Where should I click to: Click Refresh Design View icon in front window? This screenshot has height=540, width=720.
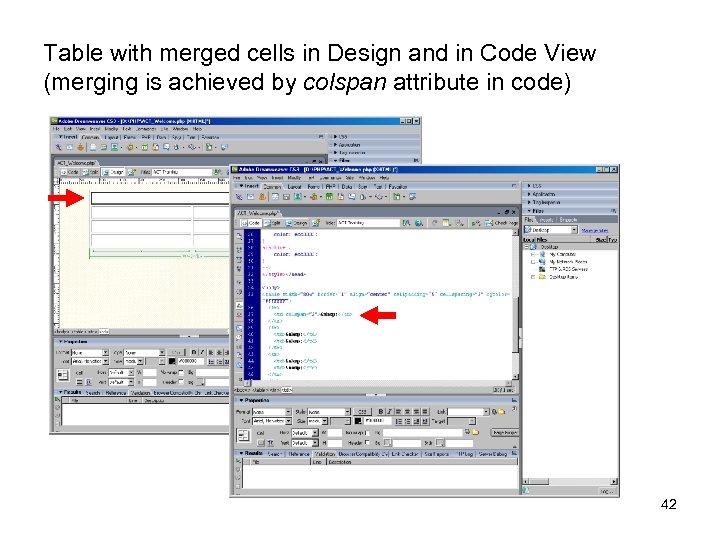pos(434,223)
